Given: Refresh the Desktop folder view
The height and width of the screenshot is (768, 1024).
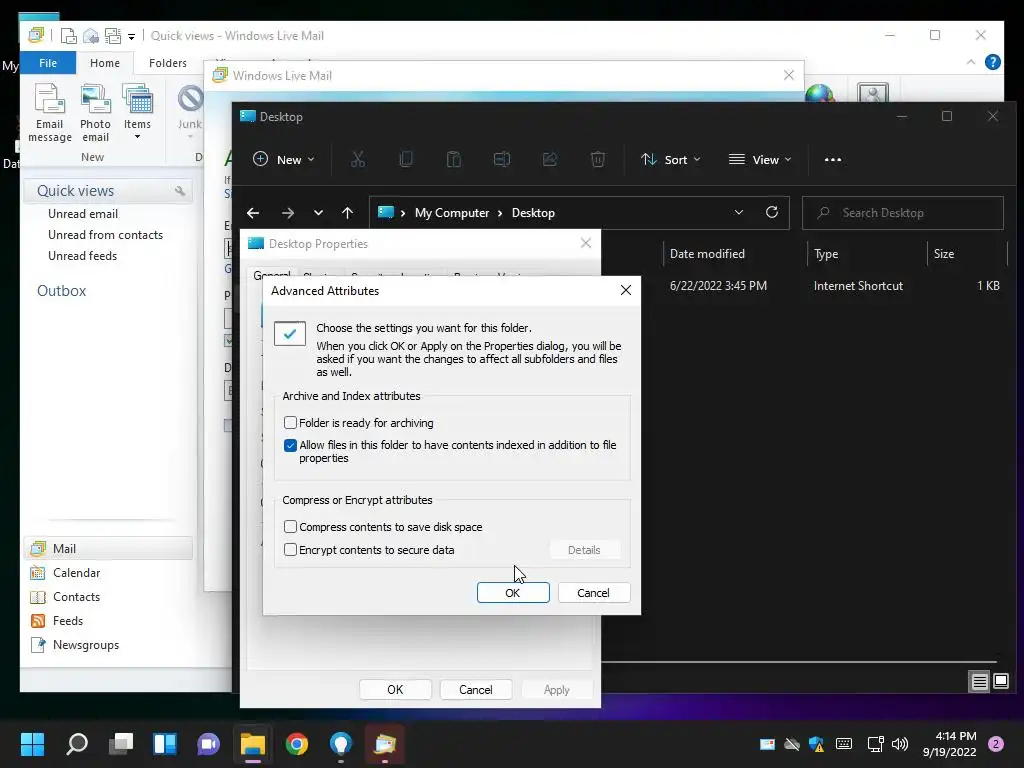Looking at the screenshot, I should (772, 212).
